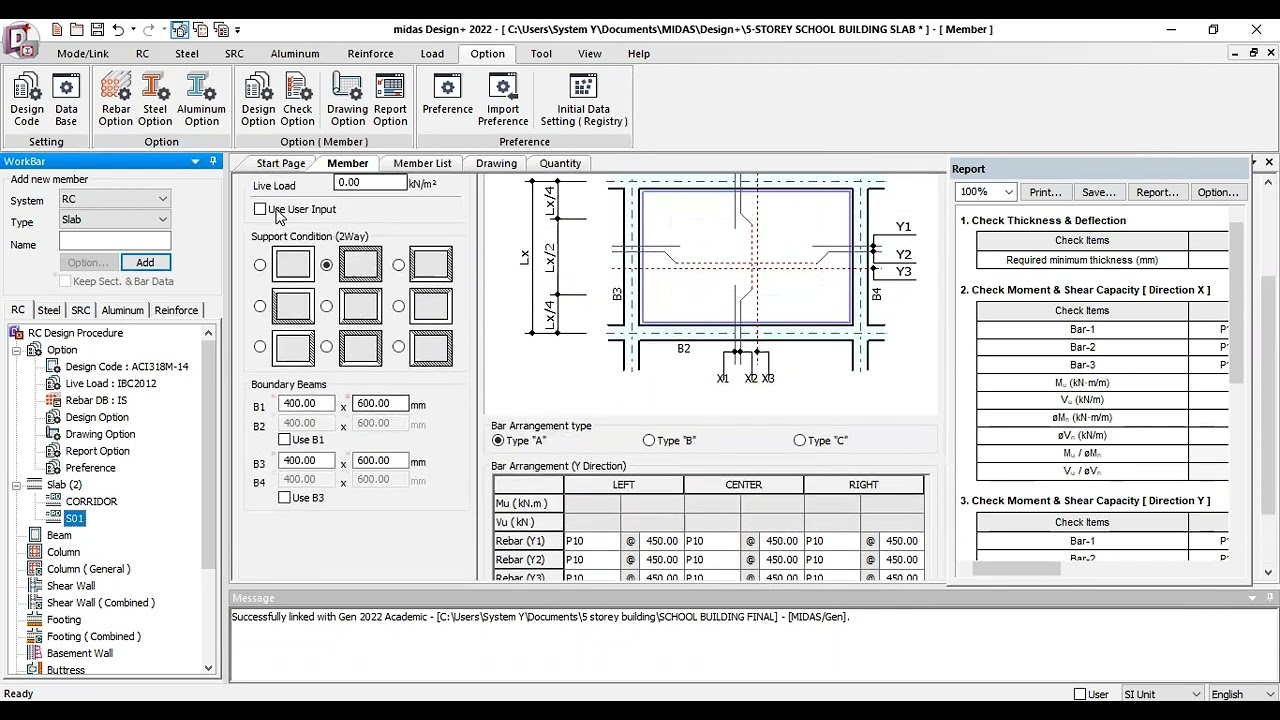
Task: Click Import Preference icon
Action: point(503,100)
